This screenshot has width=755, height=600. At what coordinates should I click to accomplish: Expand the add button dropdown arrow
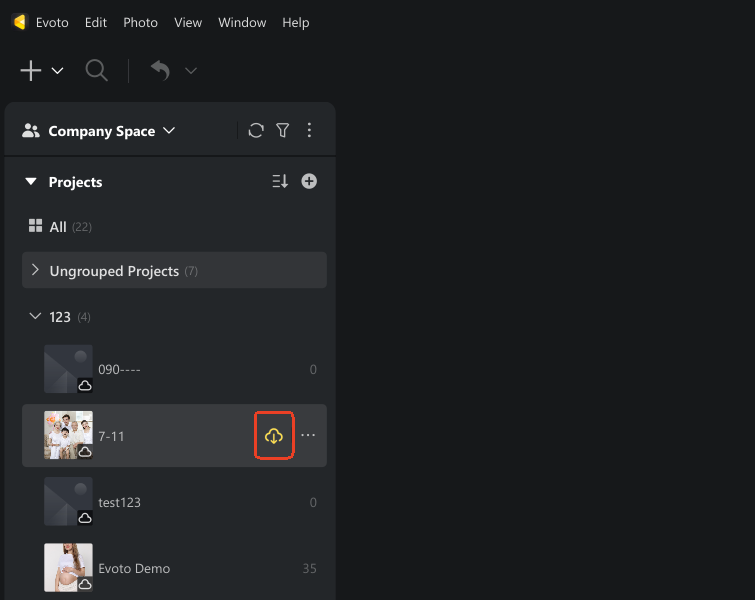(x=57, y=71)
